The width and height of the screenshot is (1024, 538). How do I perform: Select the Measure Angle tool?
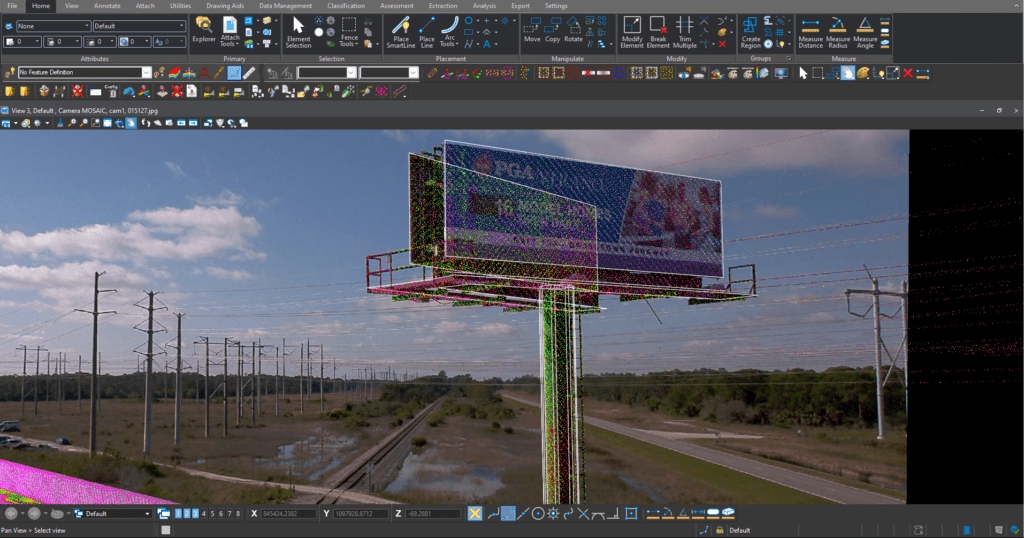coord(865,33)
